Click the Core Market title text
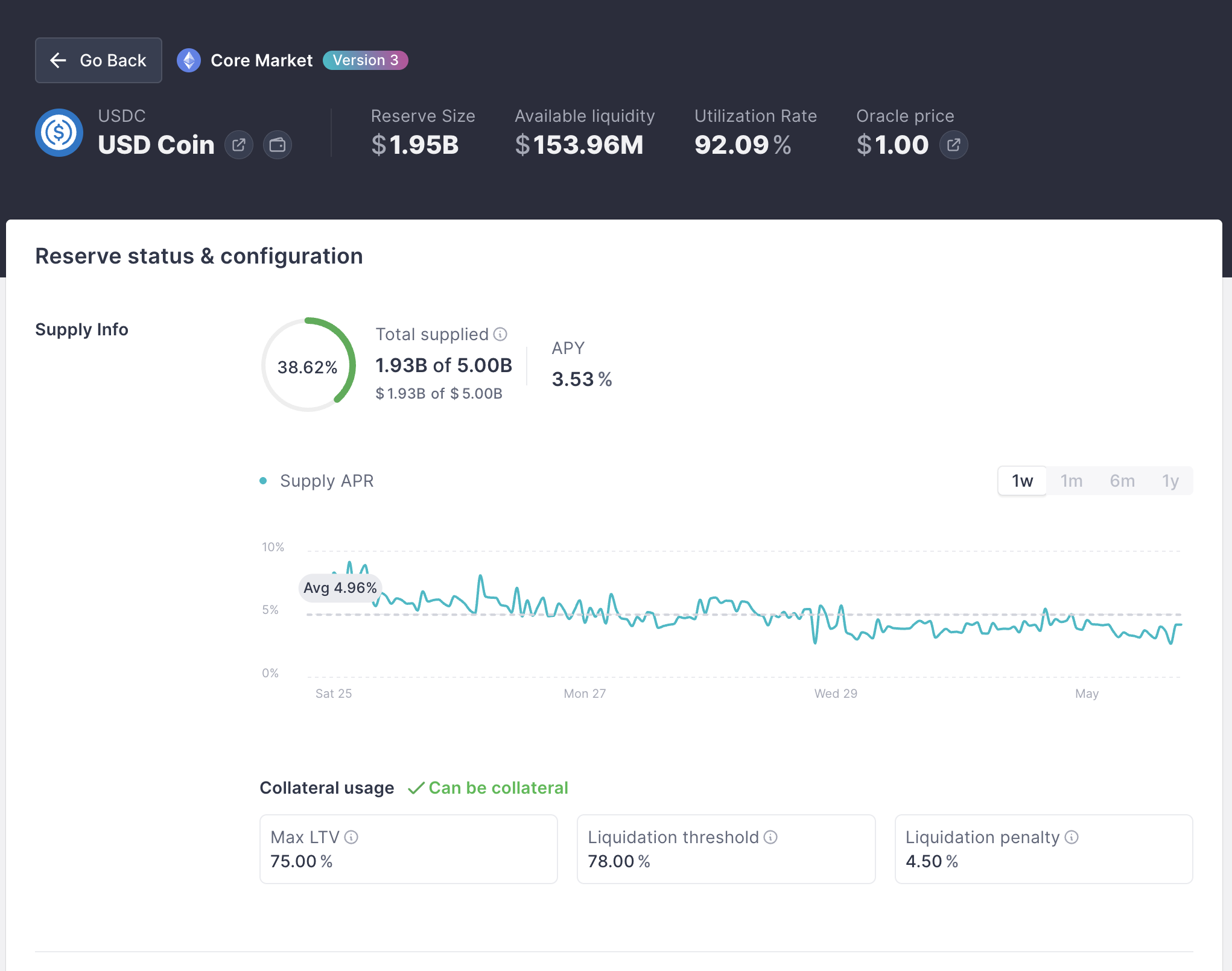The image size is (1232, 971). point(262,60)
